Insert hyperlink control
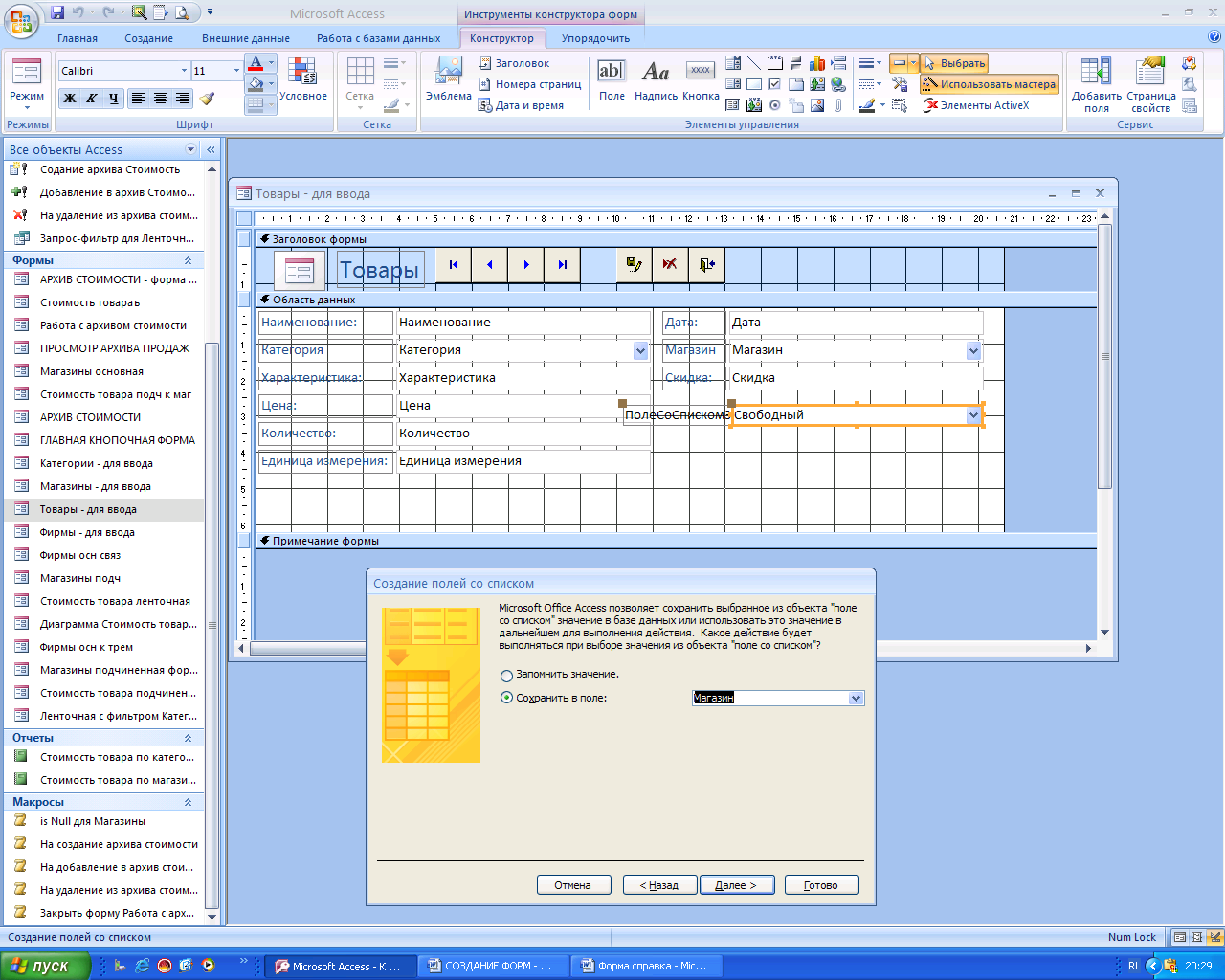 [x=838, y=84]
